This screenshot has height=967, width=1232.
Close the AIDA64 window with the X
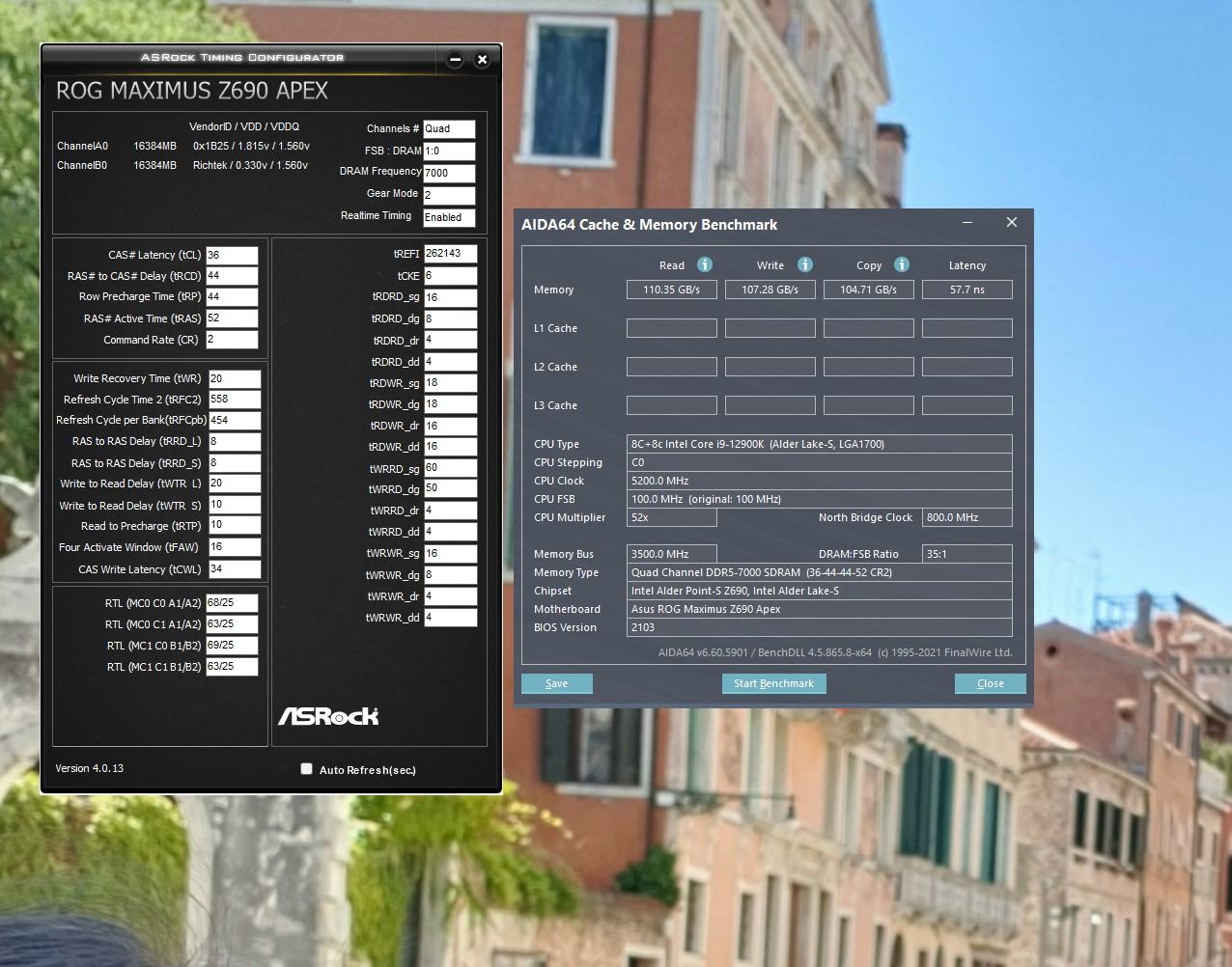[x=1011, y=222]
